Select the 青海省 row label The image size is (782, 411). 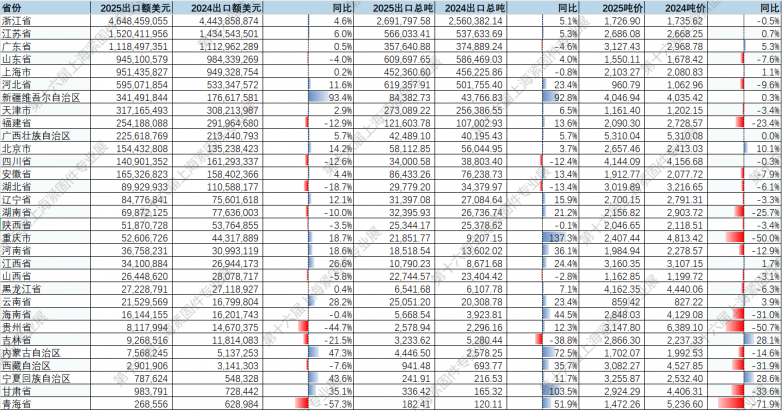point(16,405)
